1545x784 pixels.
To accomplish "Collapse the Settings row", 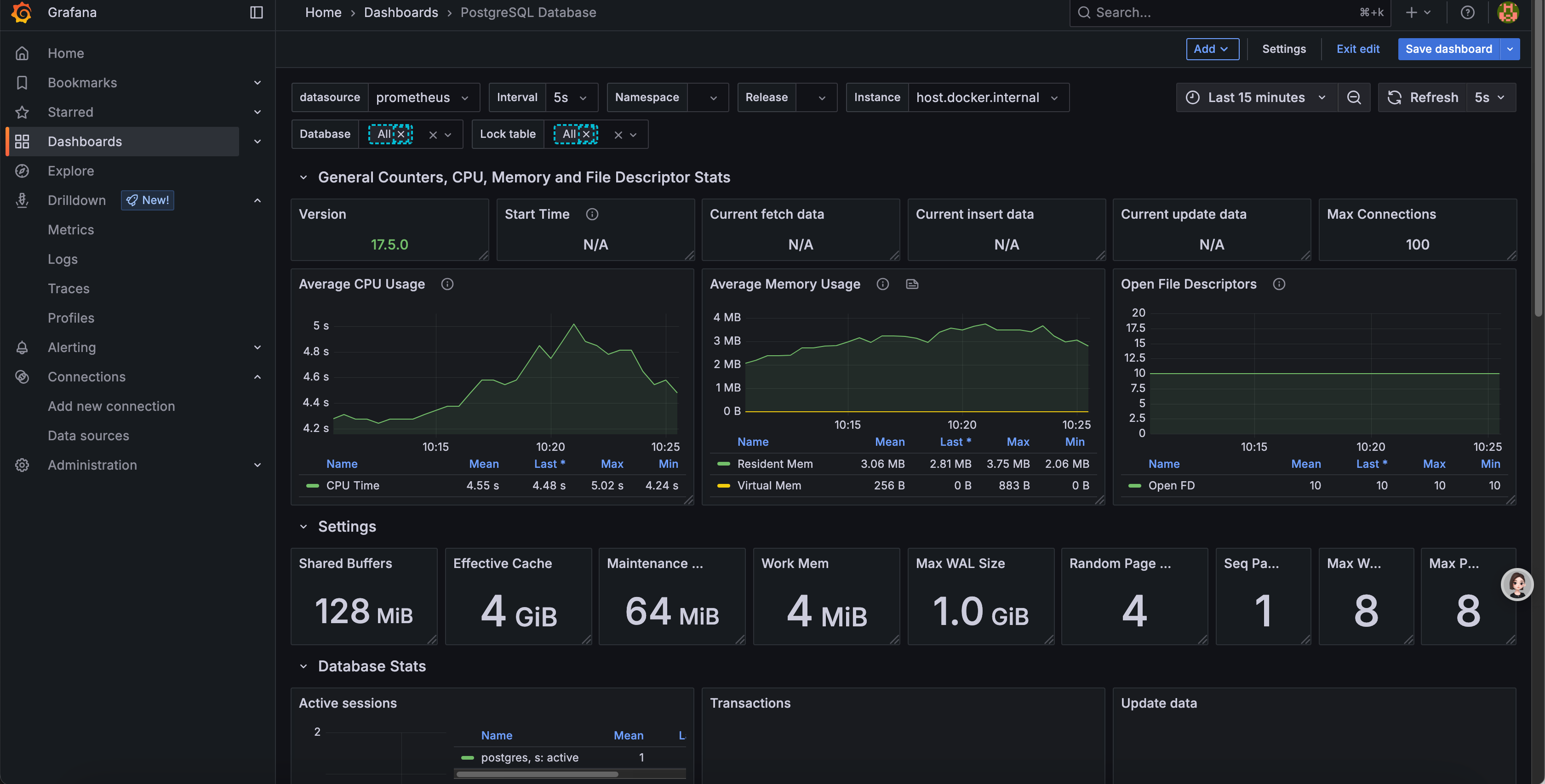I will coord(303,527).
